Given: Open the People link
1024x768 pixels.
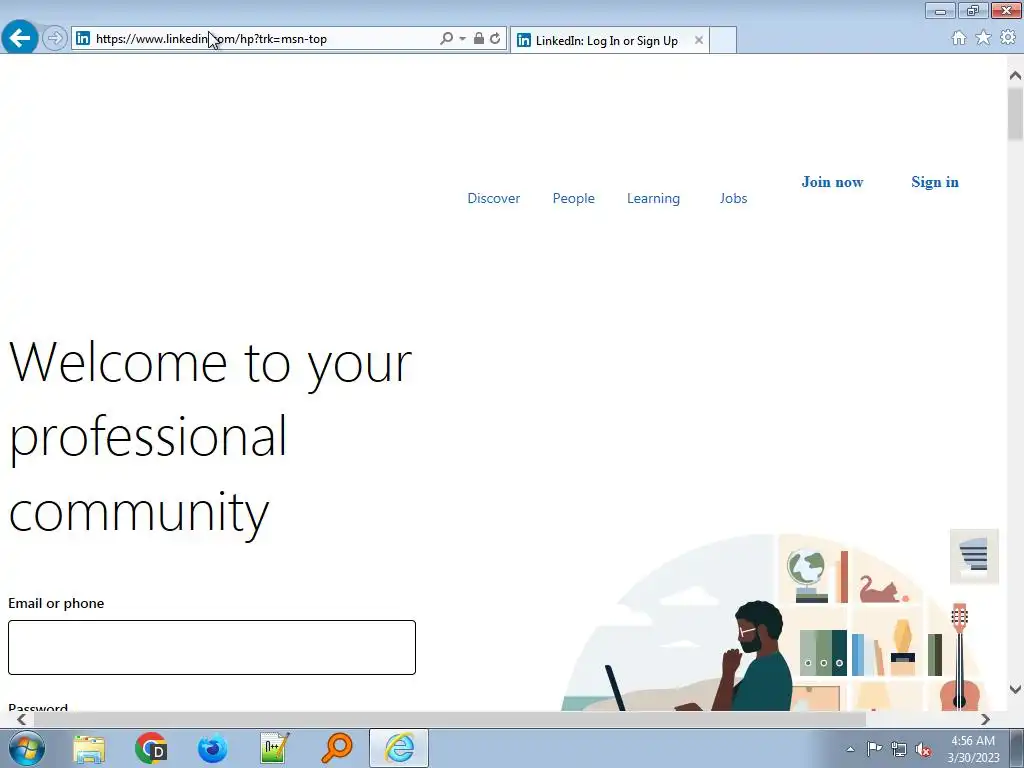Looking at the screenshot, I should click(x=573, y=199).
